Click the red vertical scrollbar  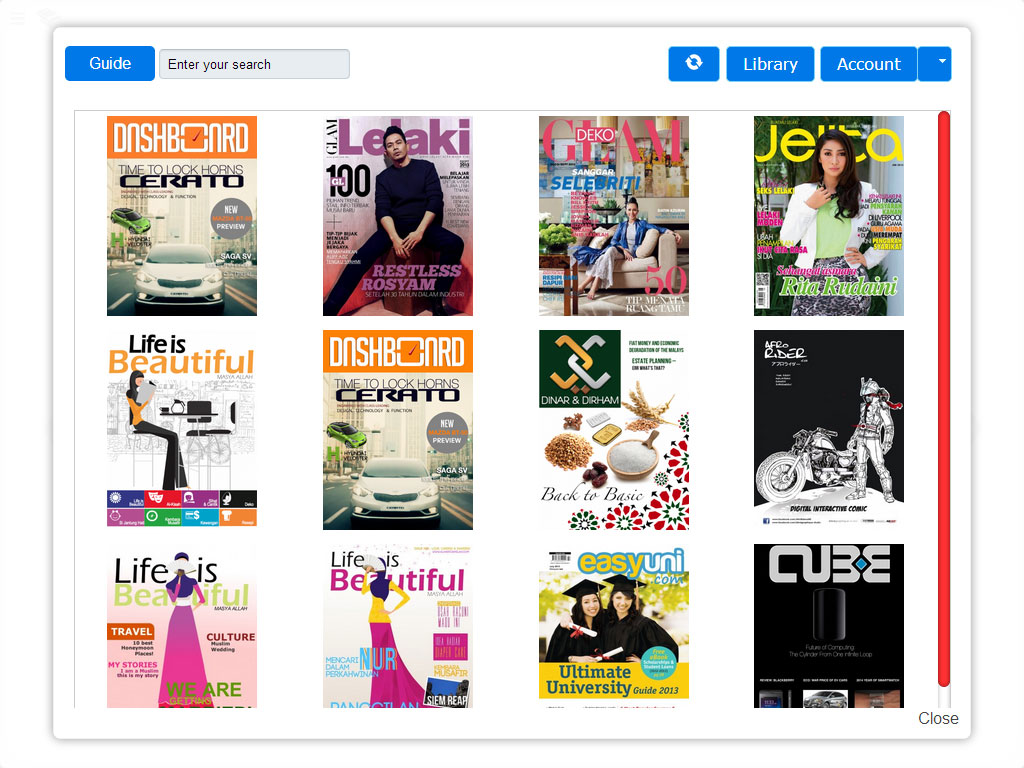[x=943, y=400]
